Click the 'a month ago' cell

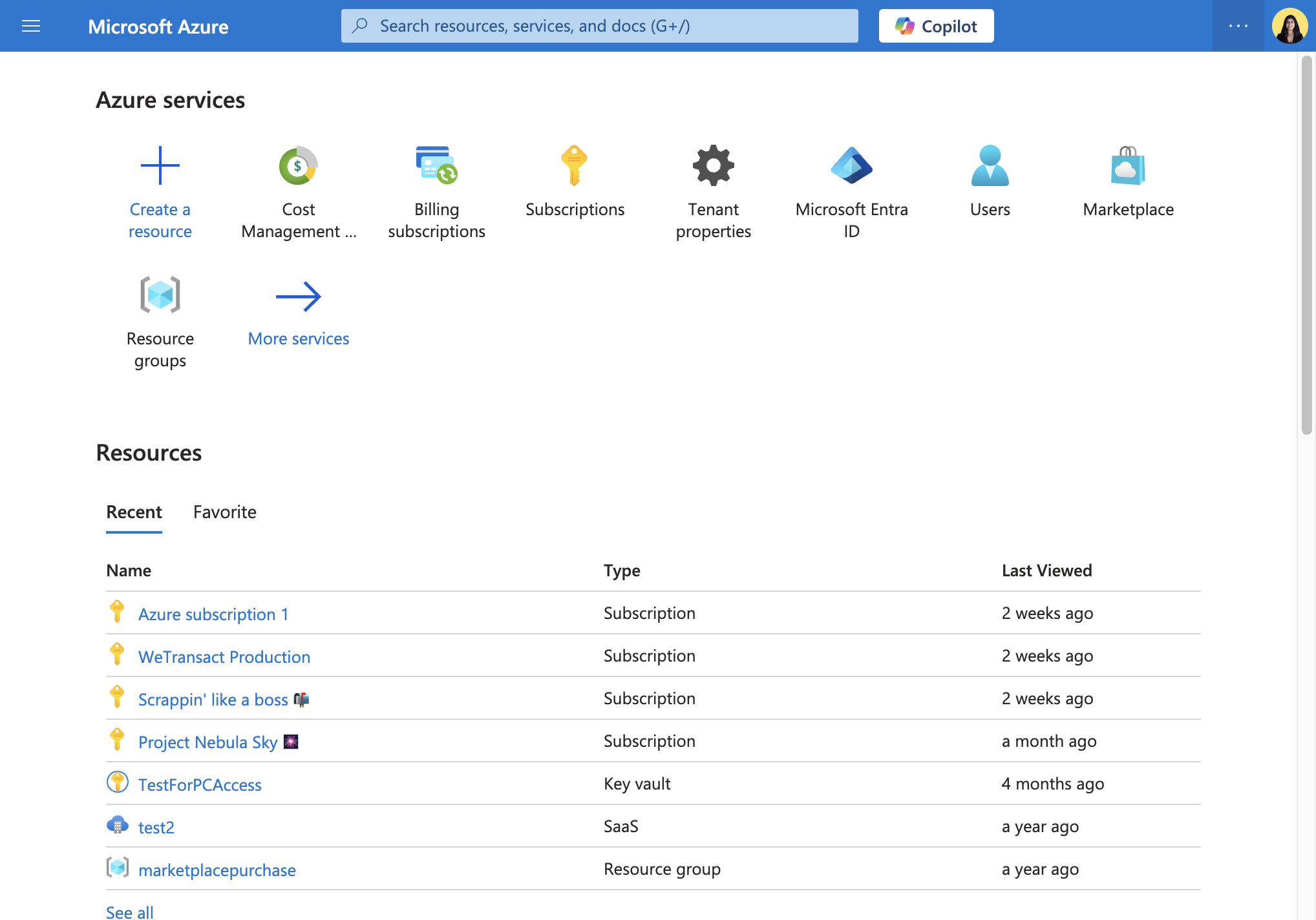tap(1049, 741)
